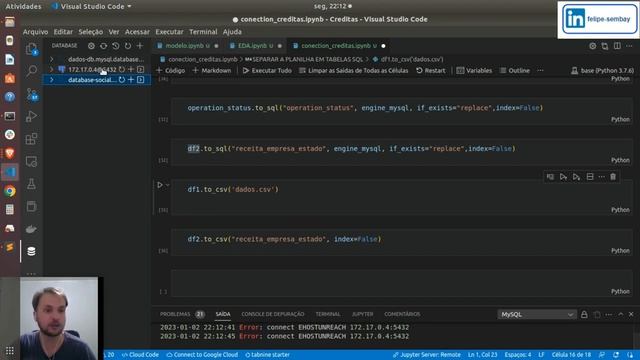Open terminal for database-social connection
The image size is (640, 360).
(140, 80)
